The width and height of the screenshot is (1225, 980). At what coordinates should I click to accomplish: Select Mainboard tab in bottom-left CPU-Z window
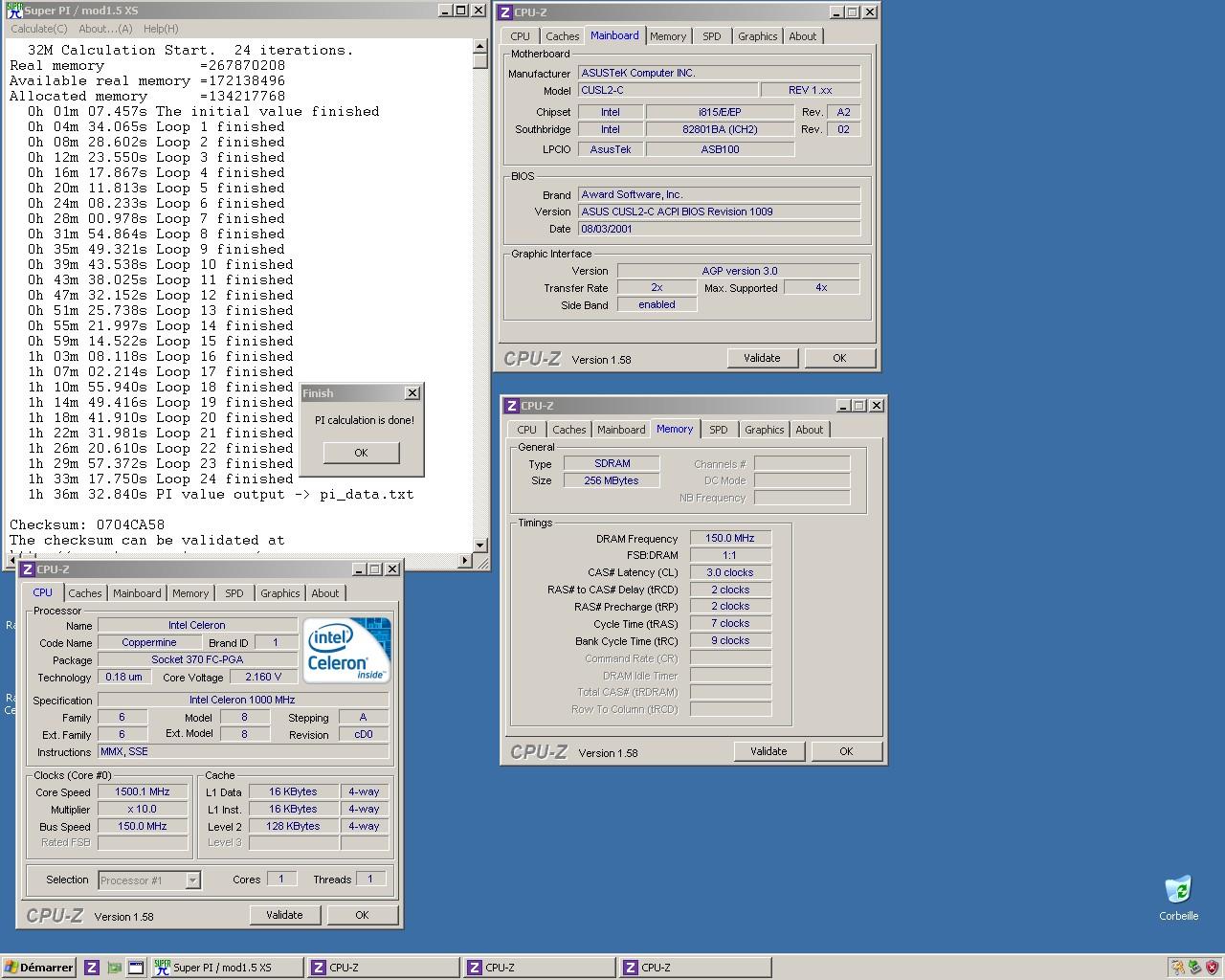coord(137,593)
